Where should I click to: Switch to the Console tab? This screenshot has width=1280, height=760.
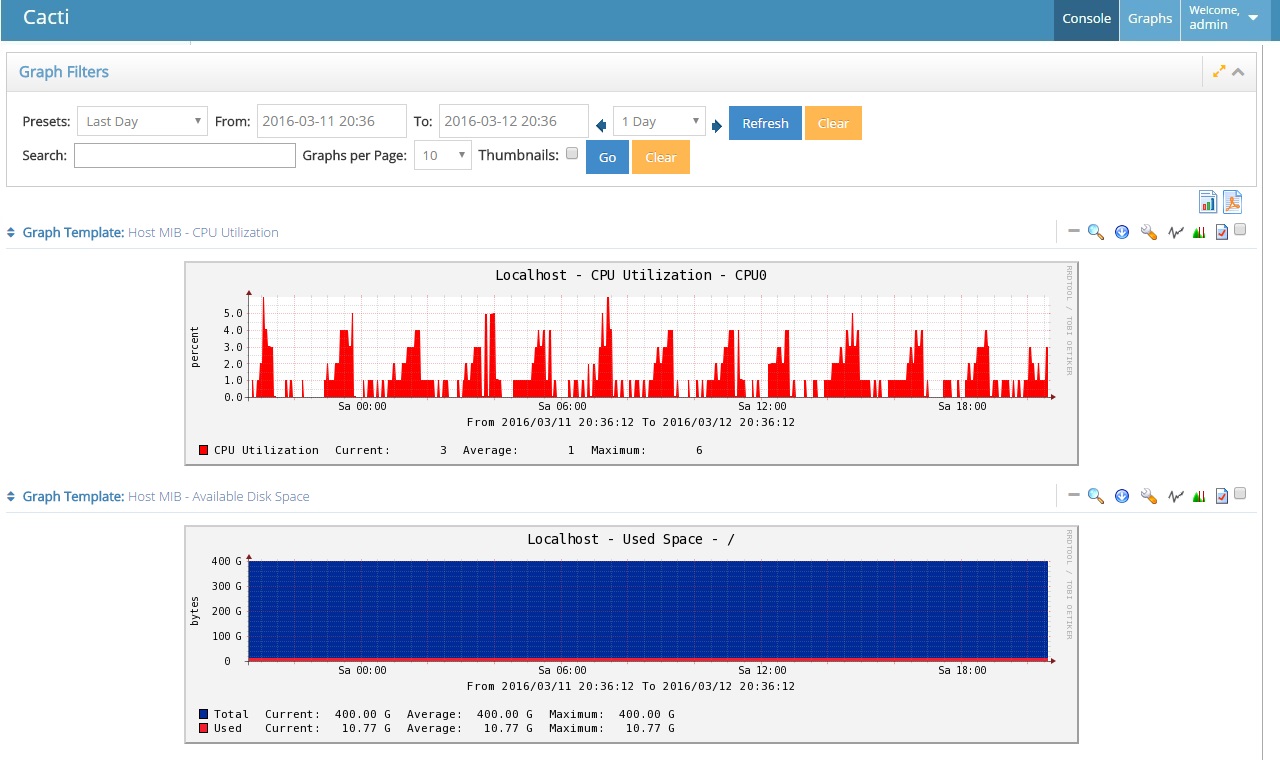[1086, 19]
